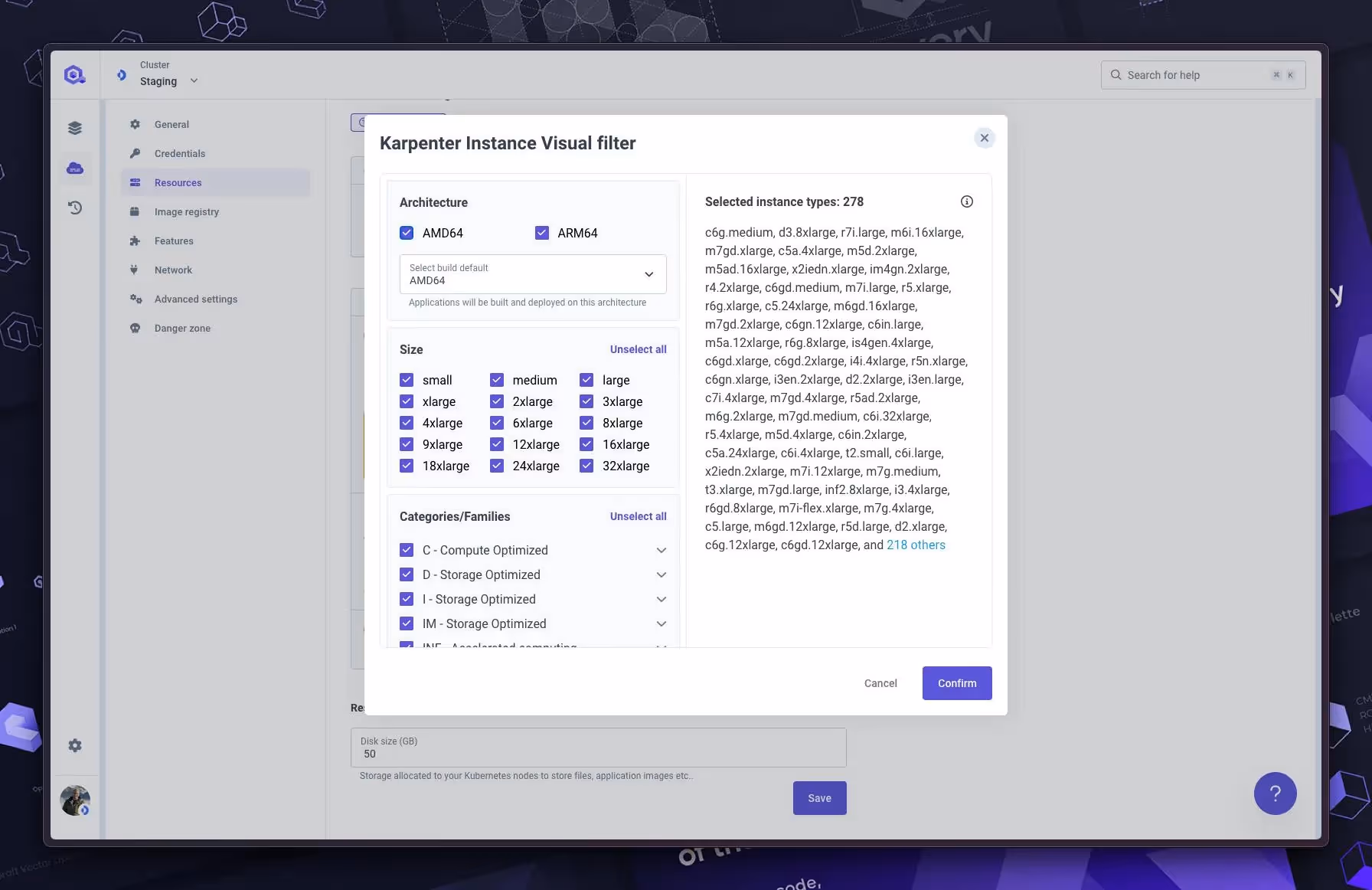Click the info icon beside selected instance types
Image resolution: width=1372 pixels, height=890 pixels.
tap(967, 201)
